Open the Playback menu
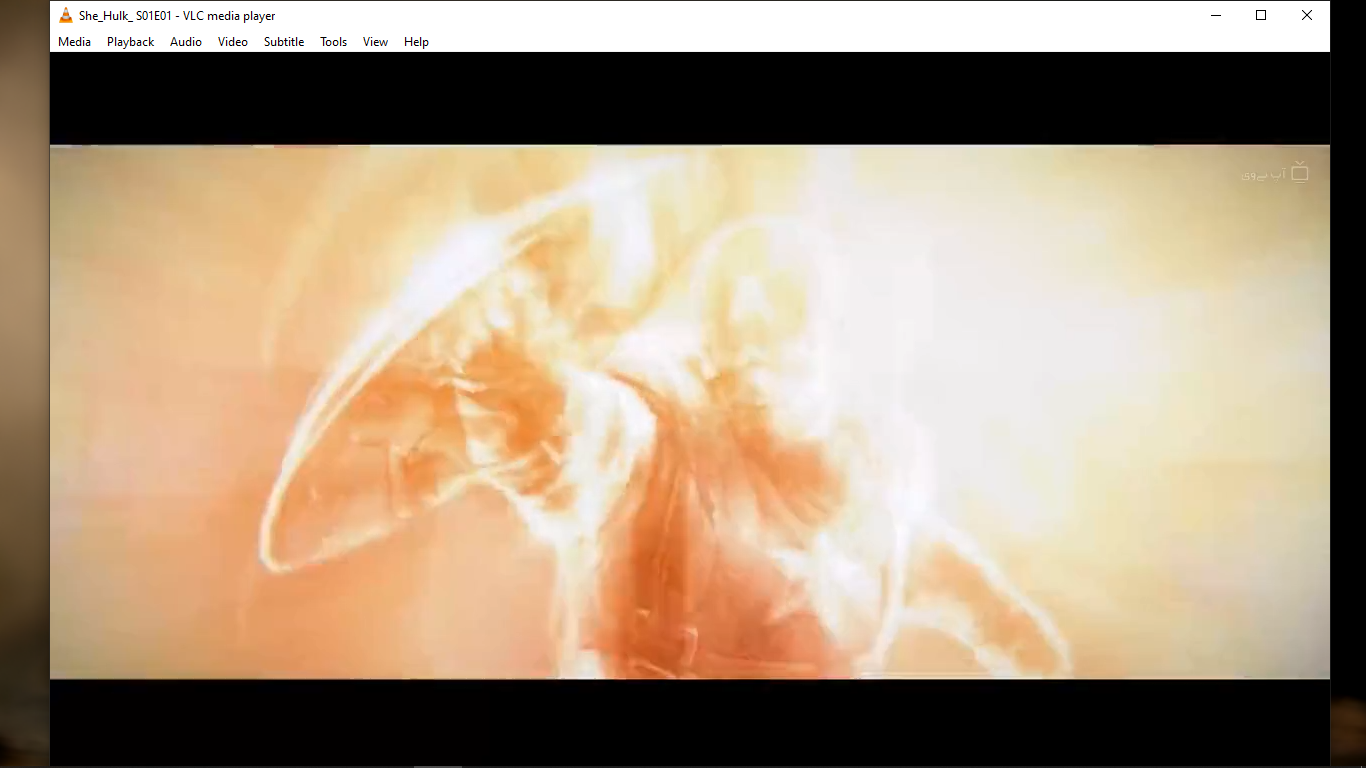The width and height of the screenshot is (1366, 768). (x=131, y=42)
